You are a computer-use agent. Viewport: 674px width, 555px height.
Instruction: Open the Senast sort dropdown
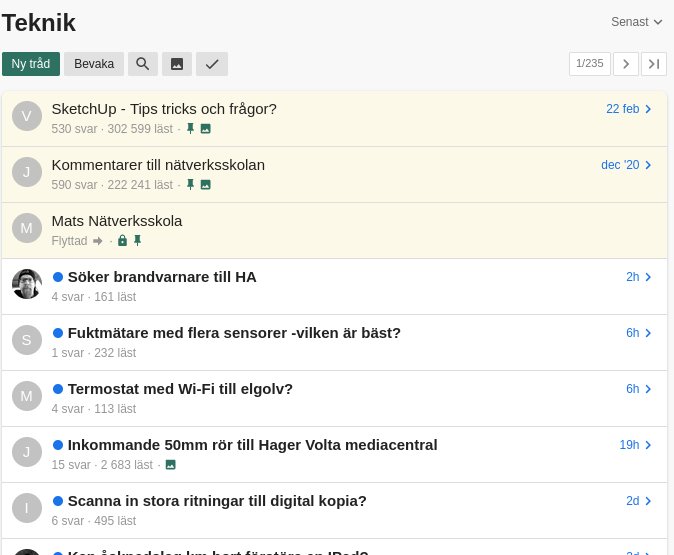(636, 22)
